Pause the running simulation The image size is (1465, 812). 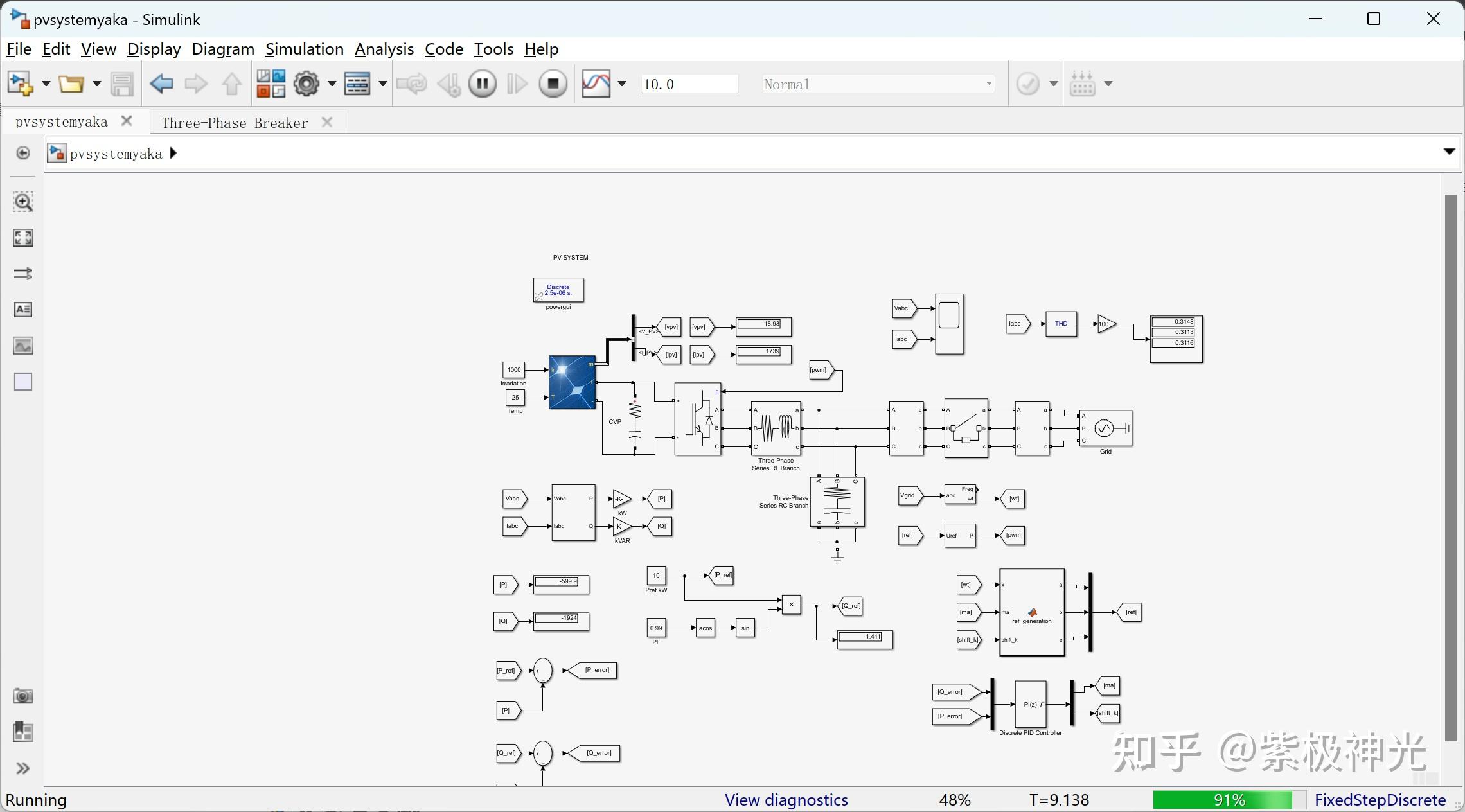482,84
